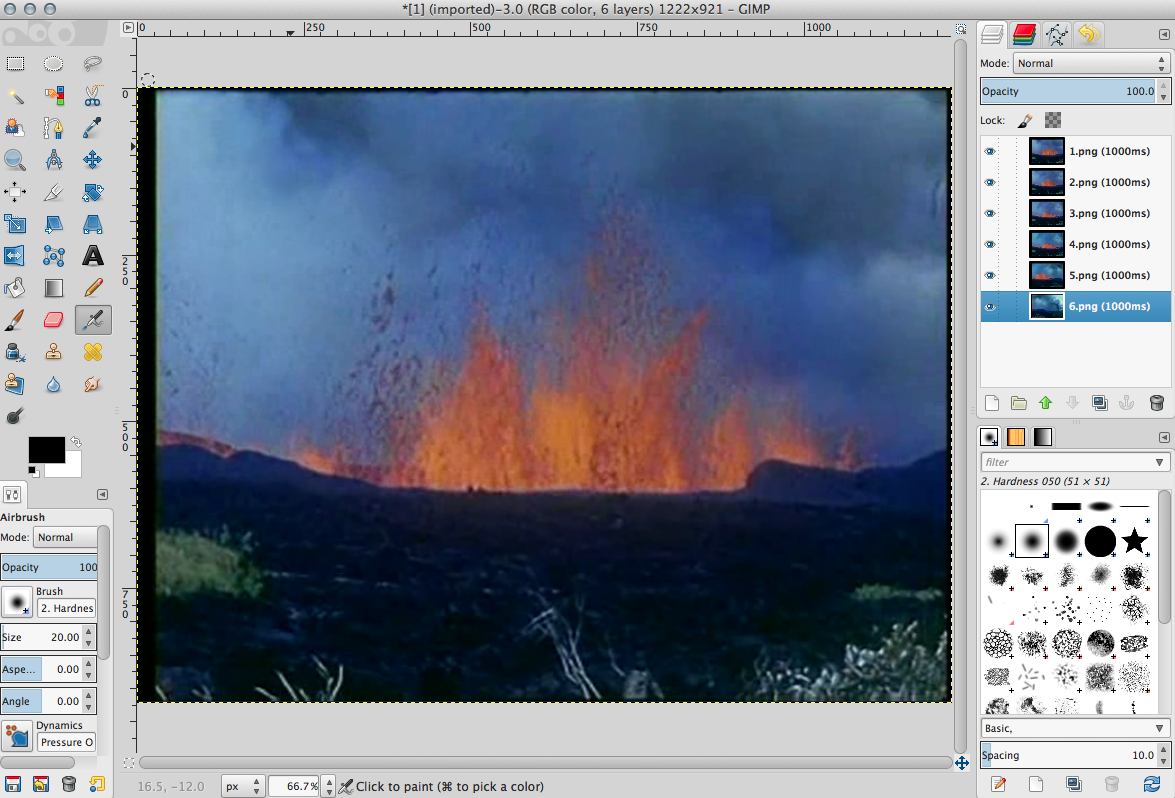Select the Zoom magnifier tool

pyautogui.click(x=15, y=160)
